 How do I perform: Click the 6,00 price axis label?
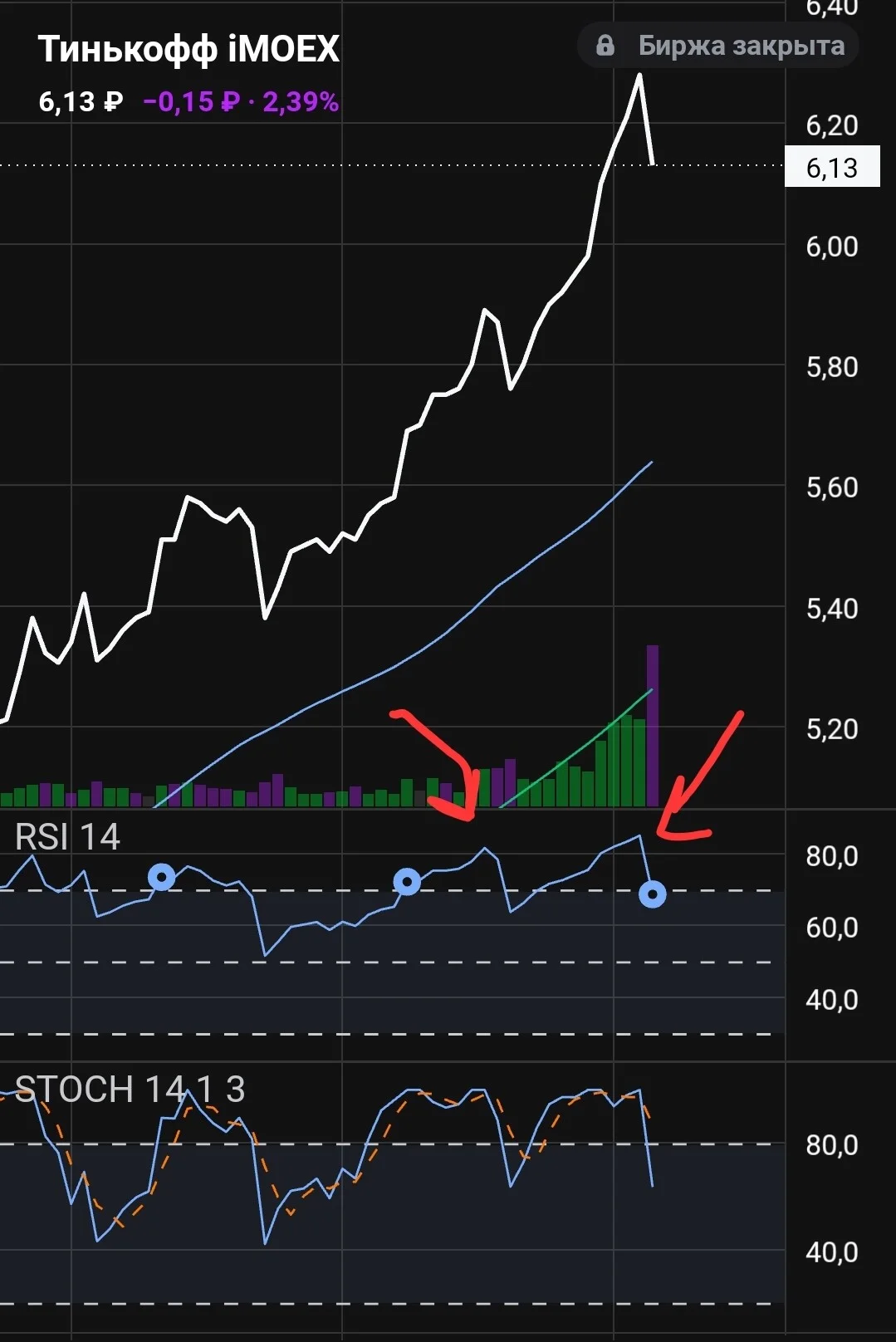832,247
